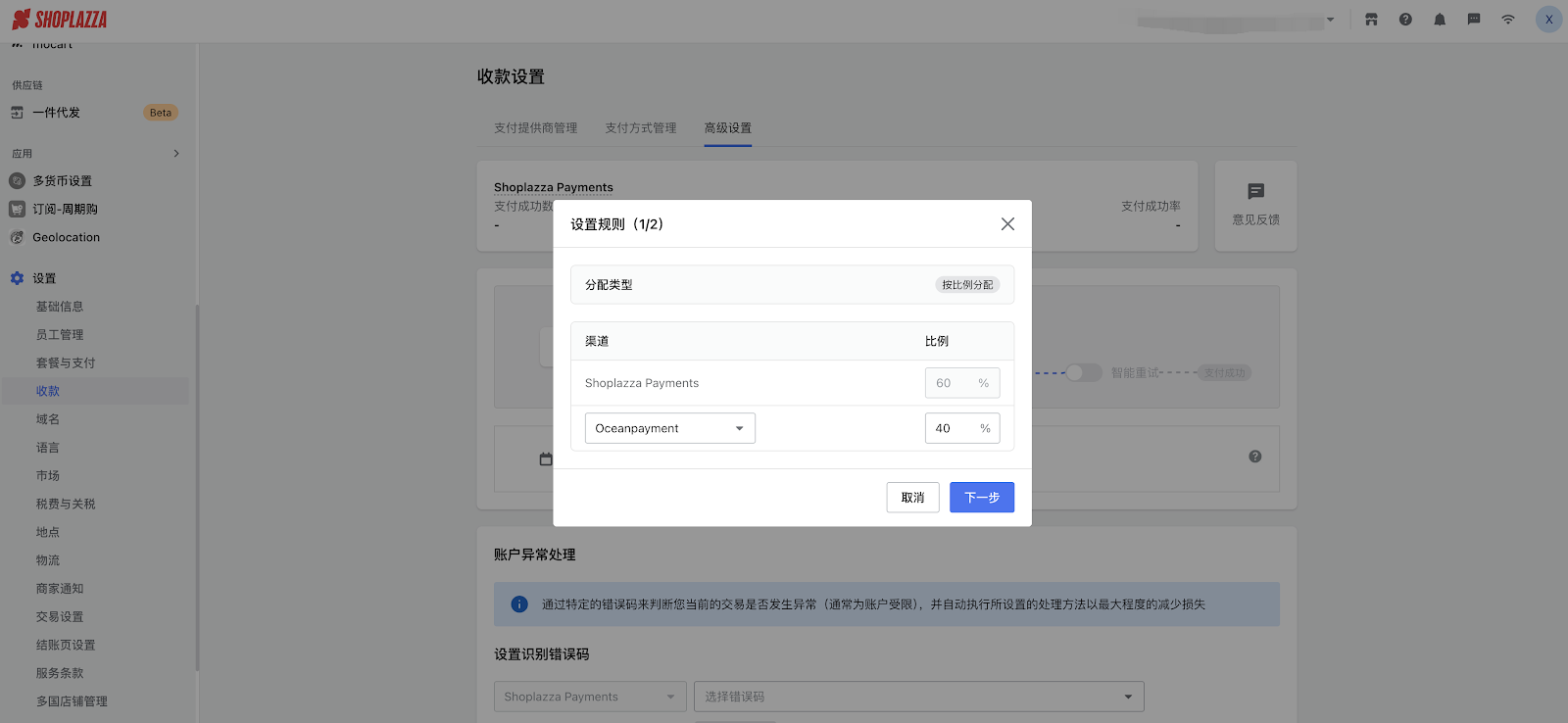This screenshot has width=1568, height=723.
Task: Toggle the 智能重试 switch
Action: [x=1084, y=373]
